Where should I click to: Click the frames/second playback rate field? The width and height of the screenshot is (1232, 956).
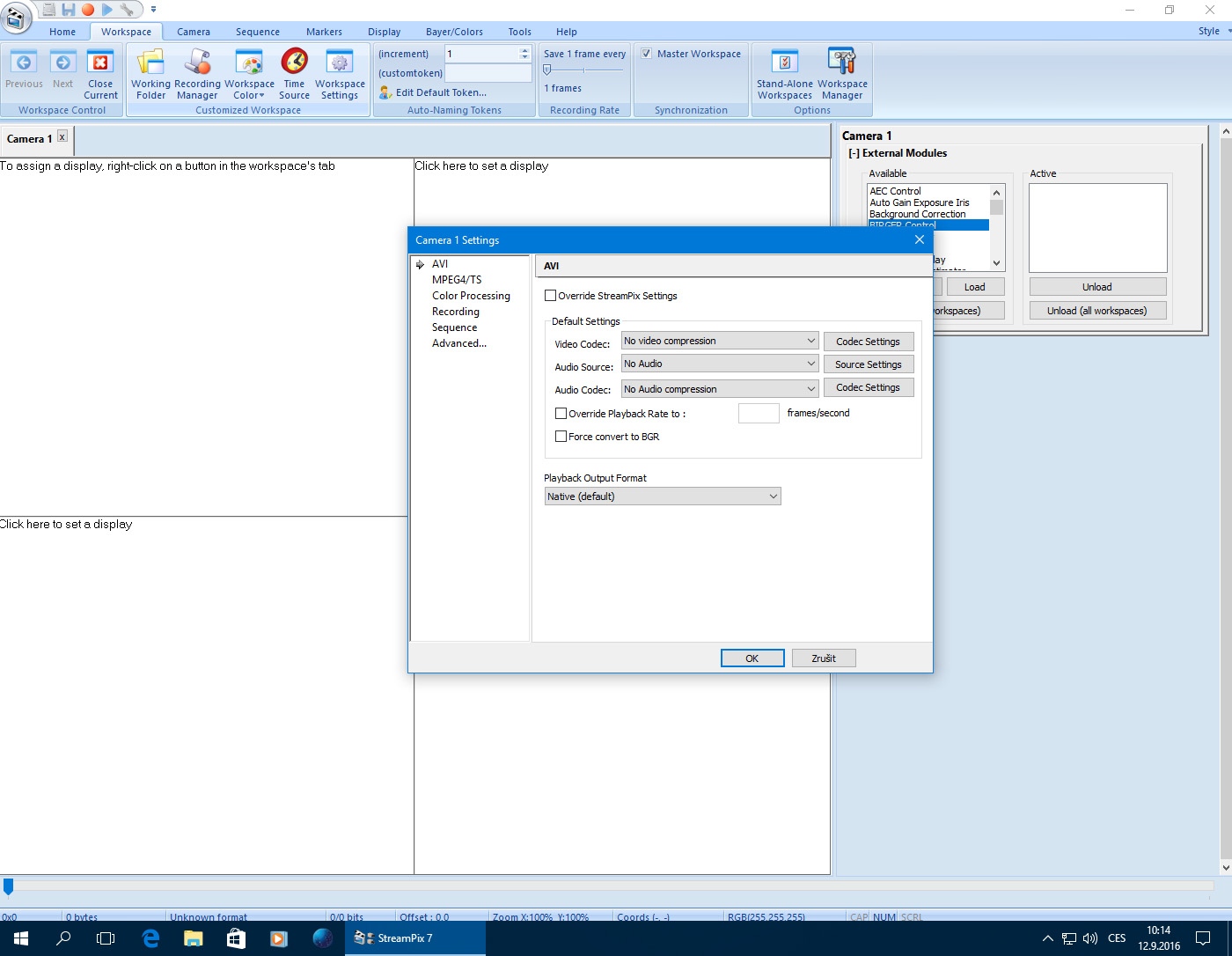[x=759, y=413]
